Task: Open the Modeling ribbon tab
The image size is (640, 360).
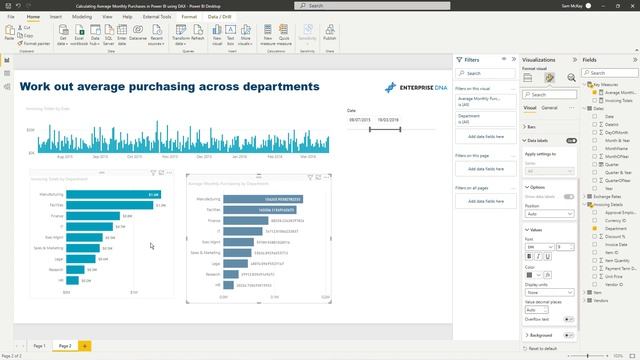Action: pyautogui.click(x=82, y=17)
